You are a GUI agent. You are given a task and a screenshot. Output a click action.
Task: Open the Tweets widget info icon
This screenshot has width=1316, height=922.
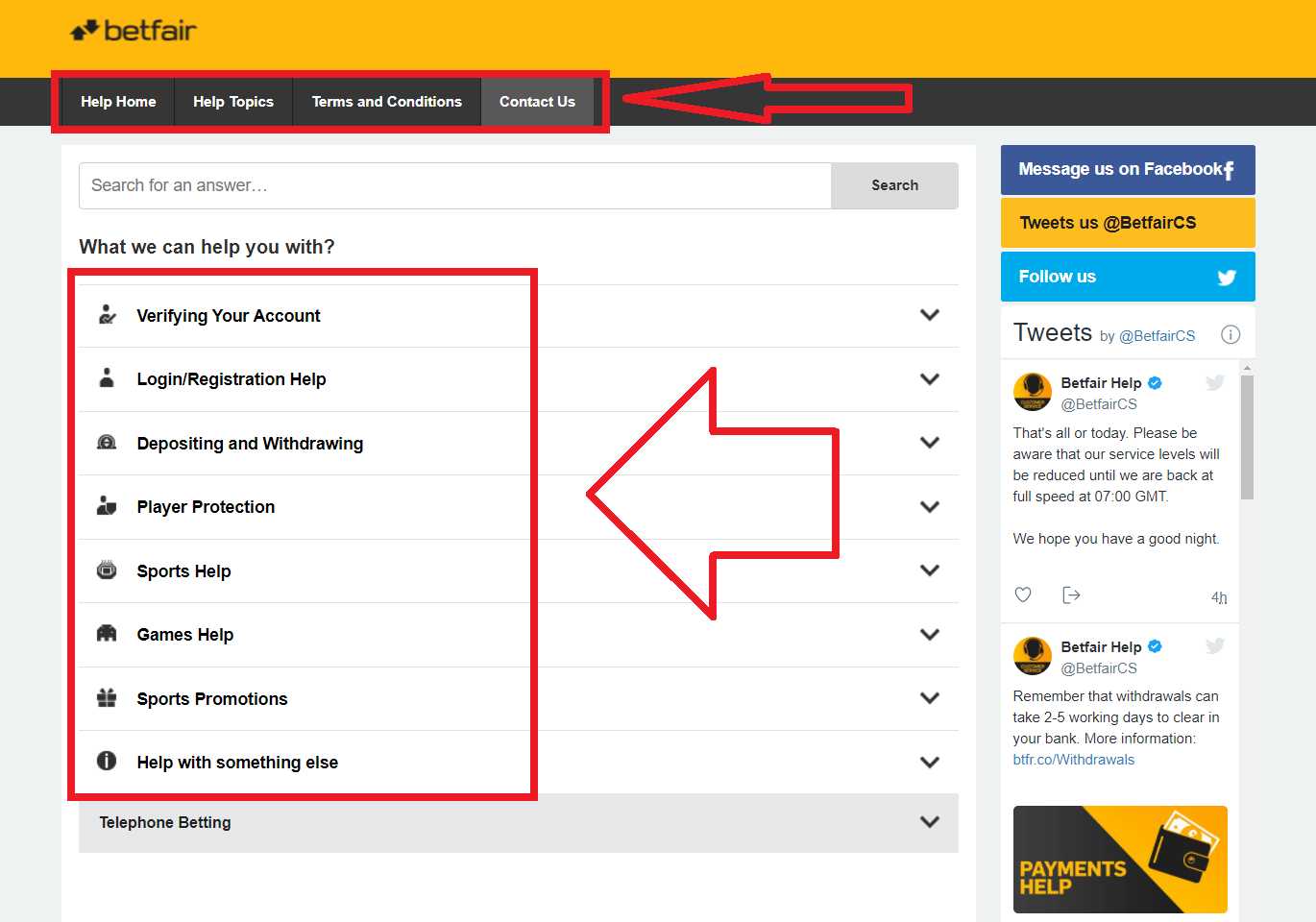coord(1231,334)
